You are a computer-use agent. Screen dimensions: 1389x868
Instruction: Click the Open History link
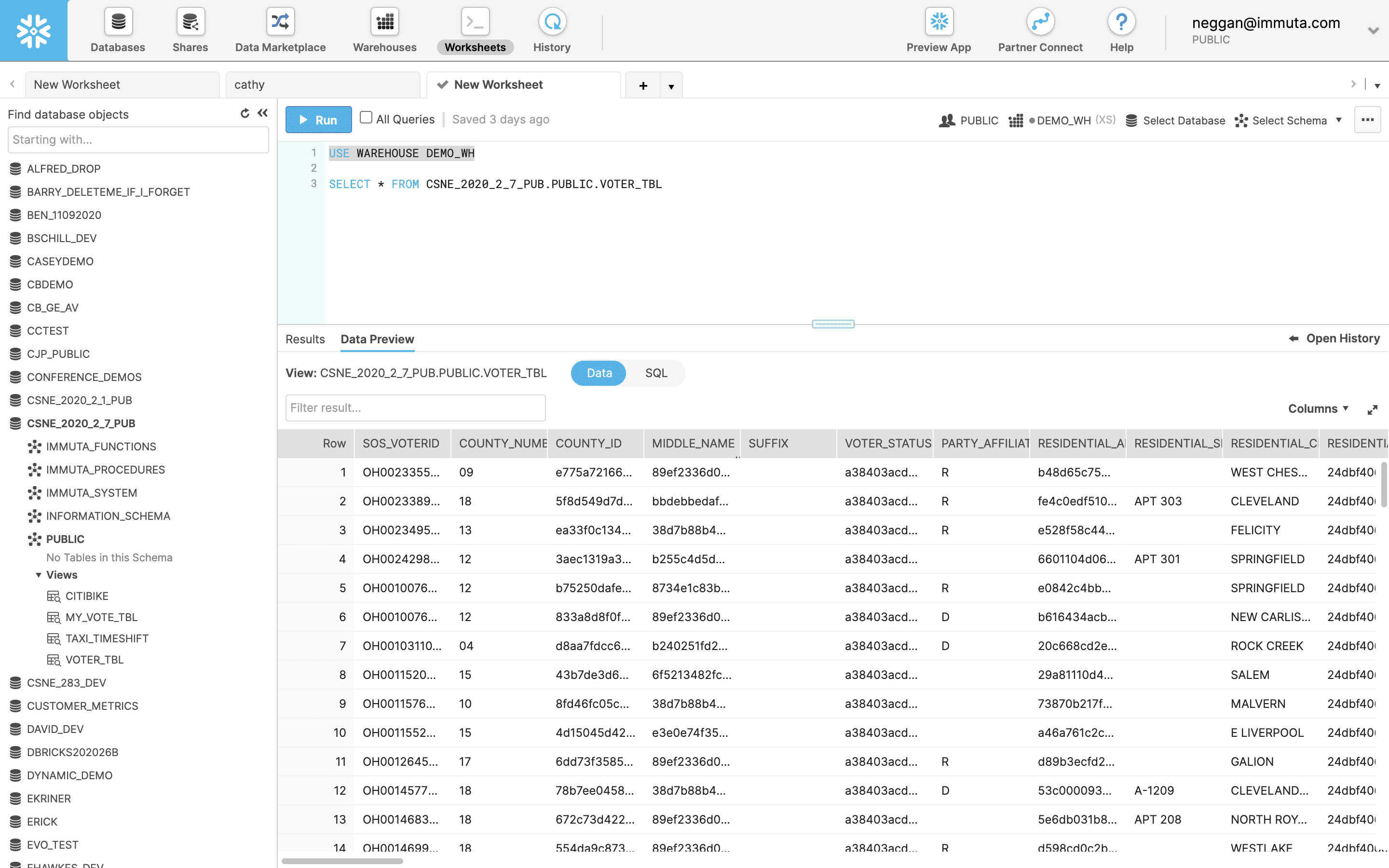coord(1343,338)
